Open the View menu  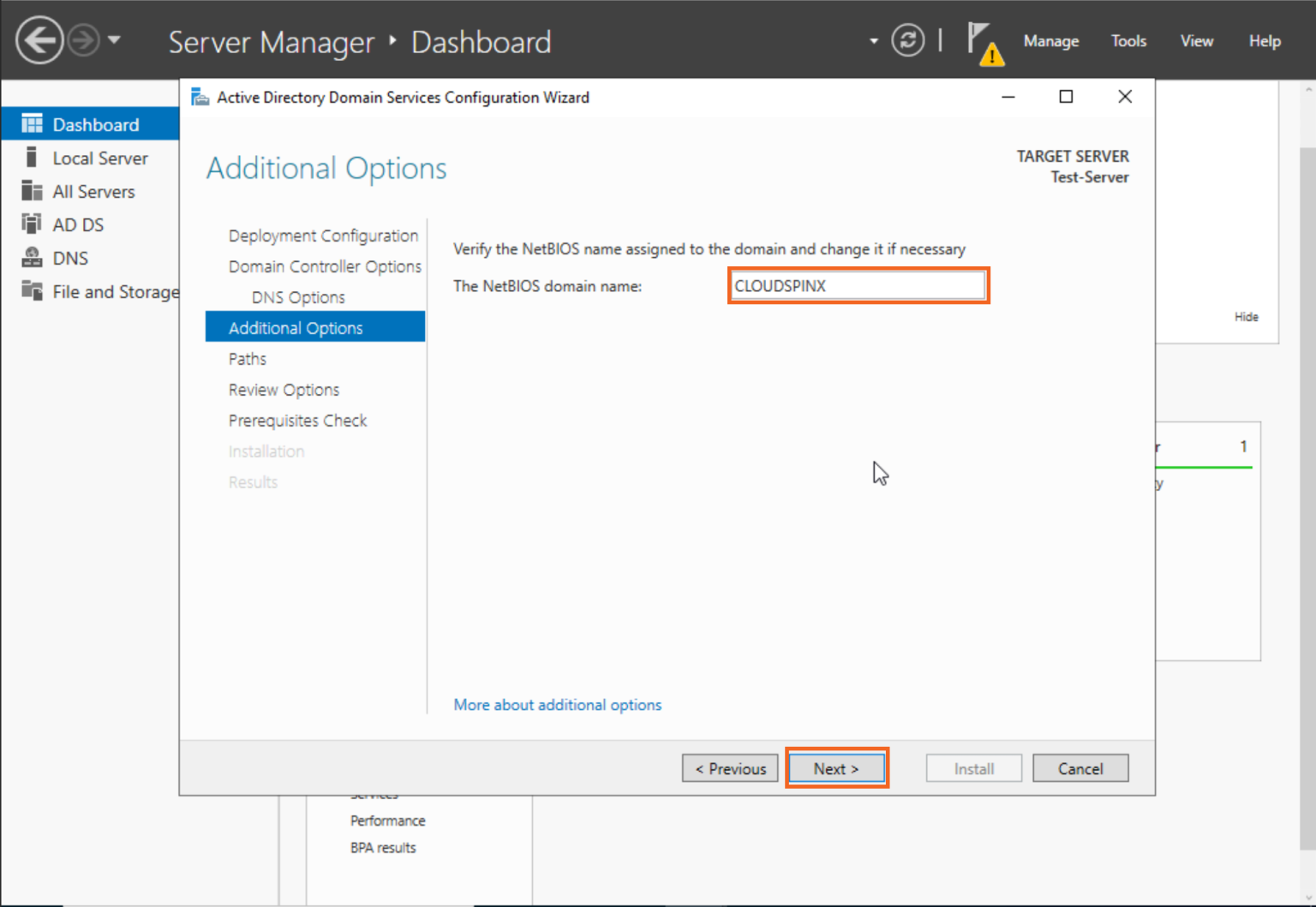1196,40
